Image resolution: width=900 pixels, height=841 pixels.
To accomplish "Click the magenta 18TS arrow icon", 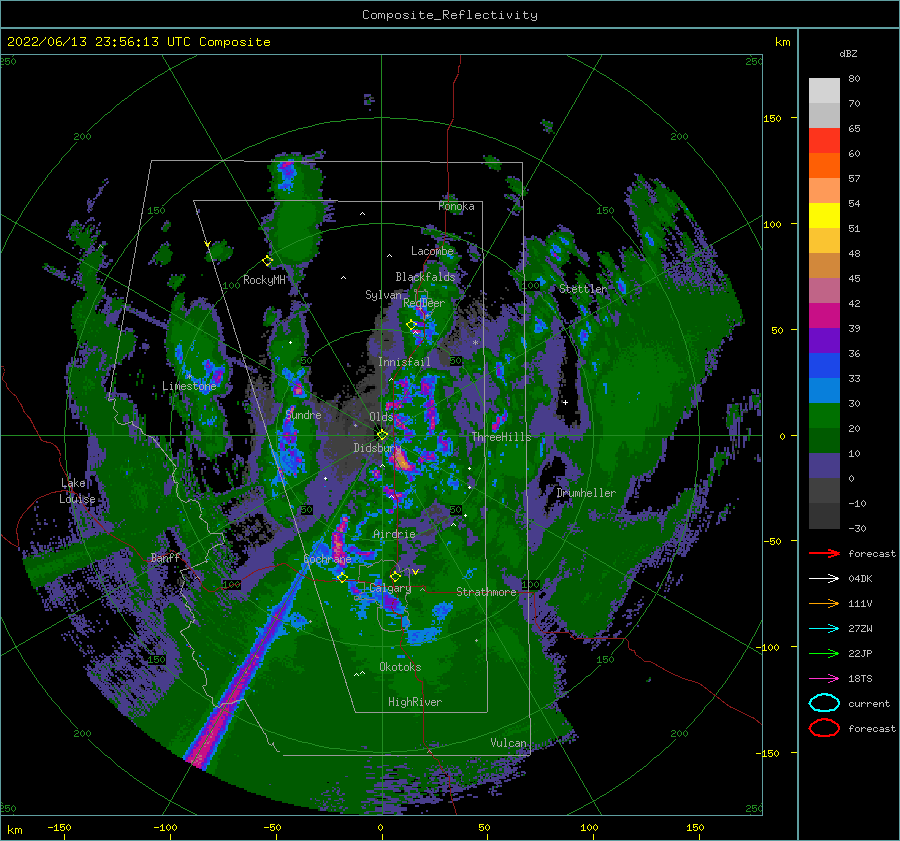I will point(824,679).
